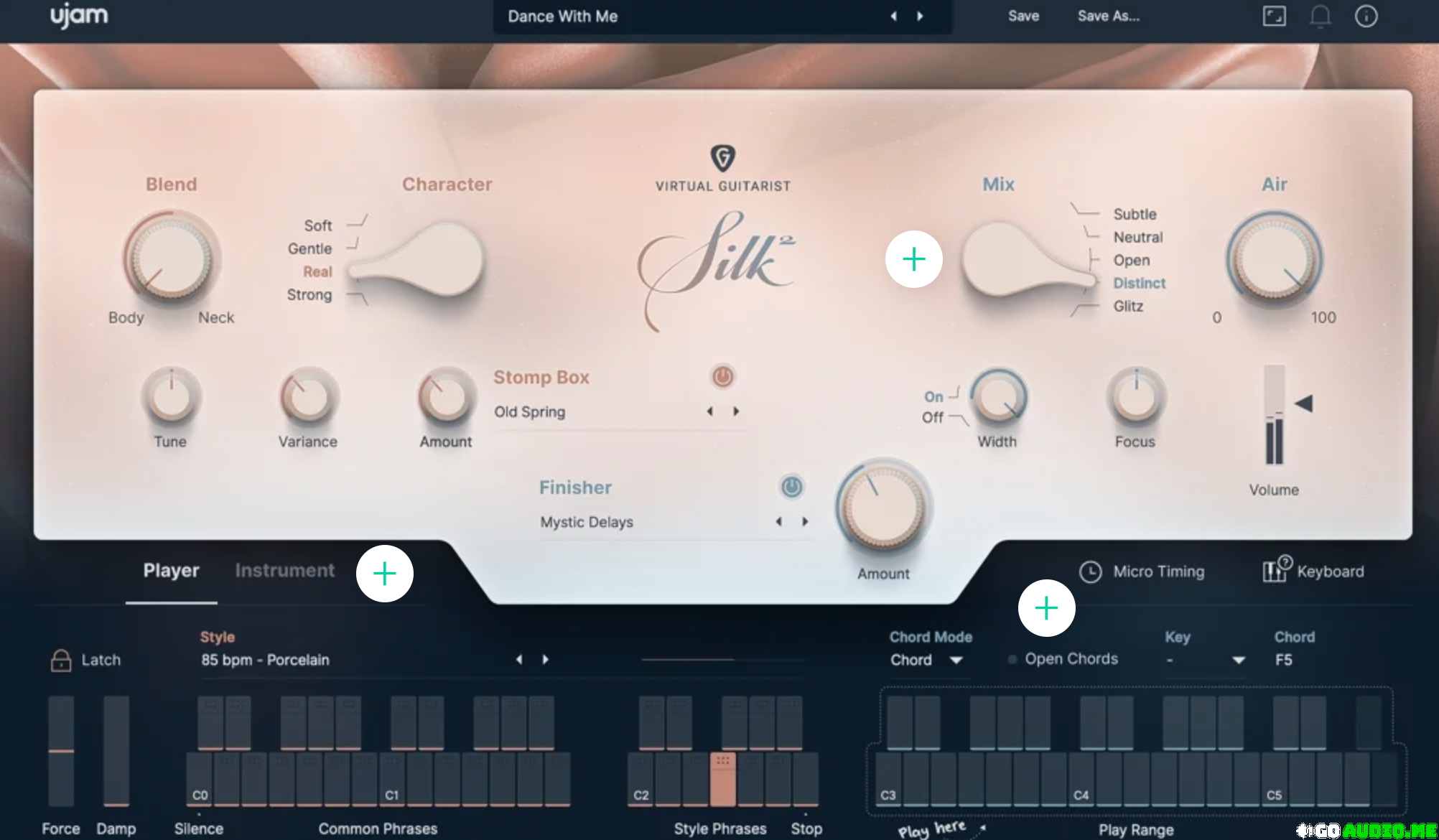Click the Focus knob
Viewport: 1439px width, 840px height.
[x=1136, y=396]
